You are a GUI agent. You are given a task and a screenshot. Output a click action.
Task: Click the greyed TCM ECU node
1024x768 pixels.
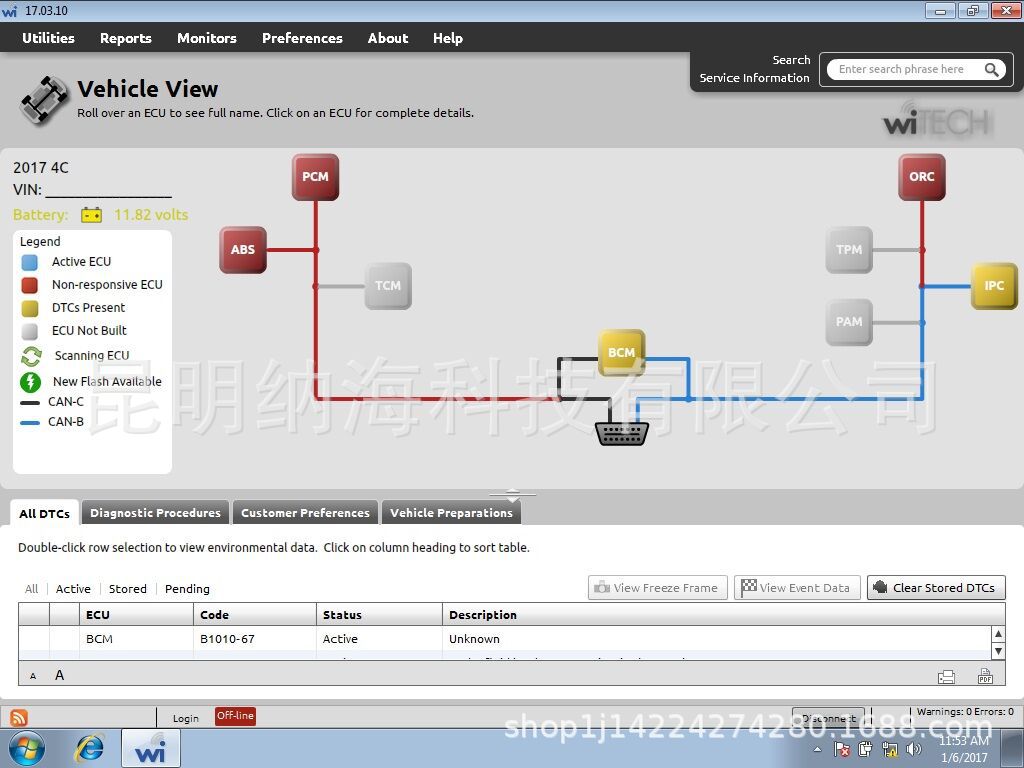tap(388, 286)
